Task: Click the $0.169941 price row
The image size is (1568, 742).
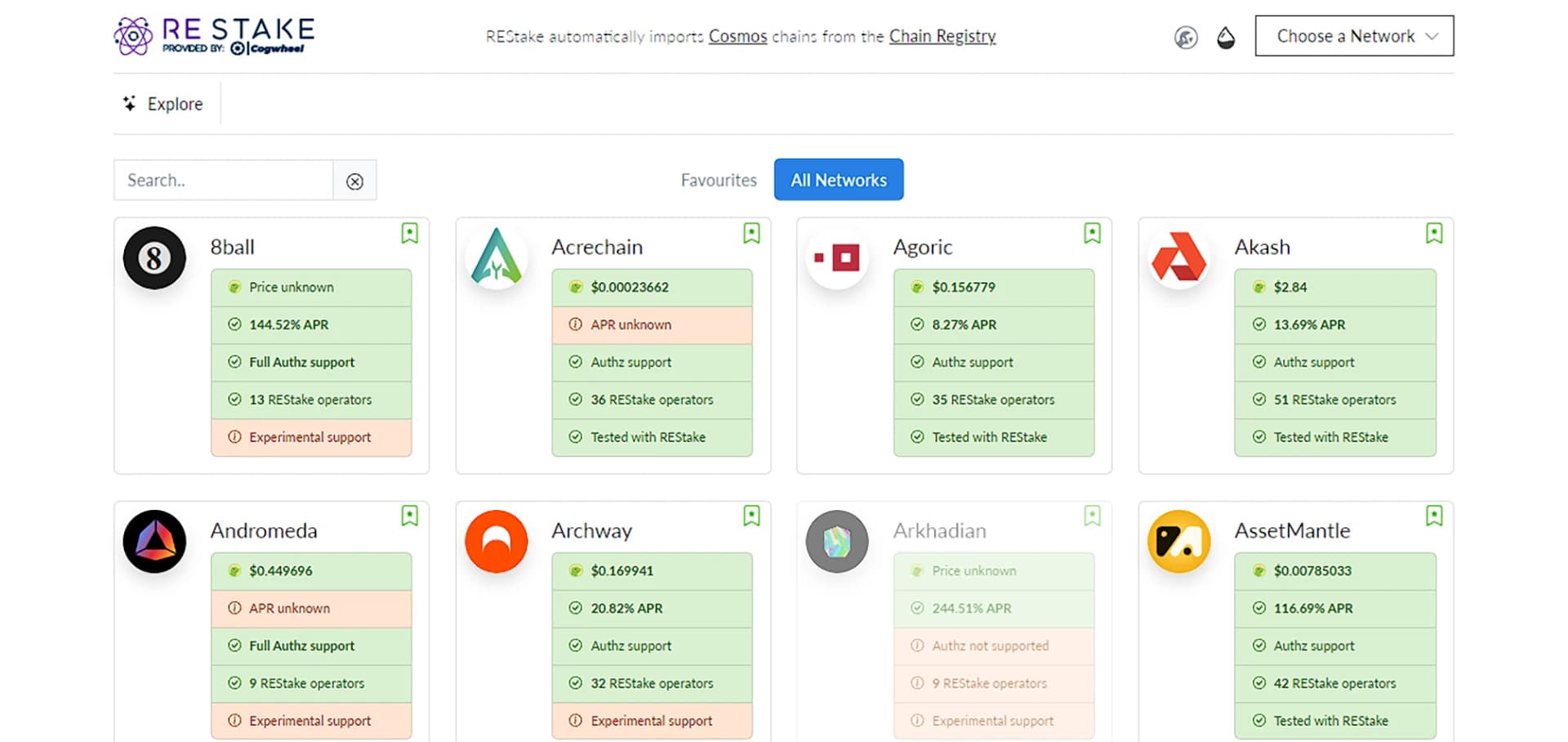Action: pyautogui.click(x=652, y=571)
